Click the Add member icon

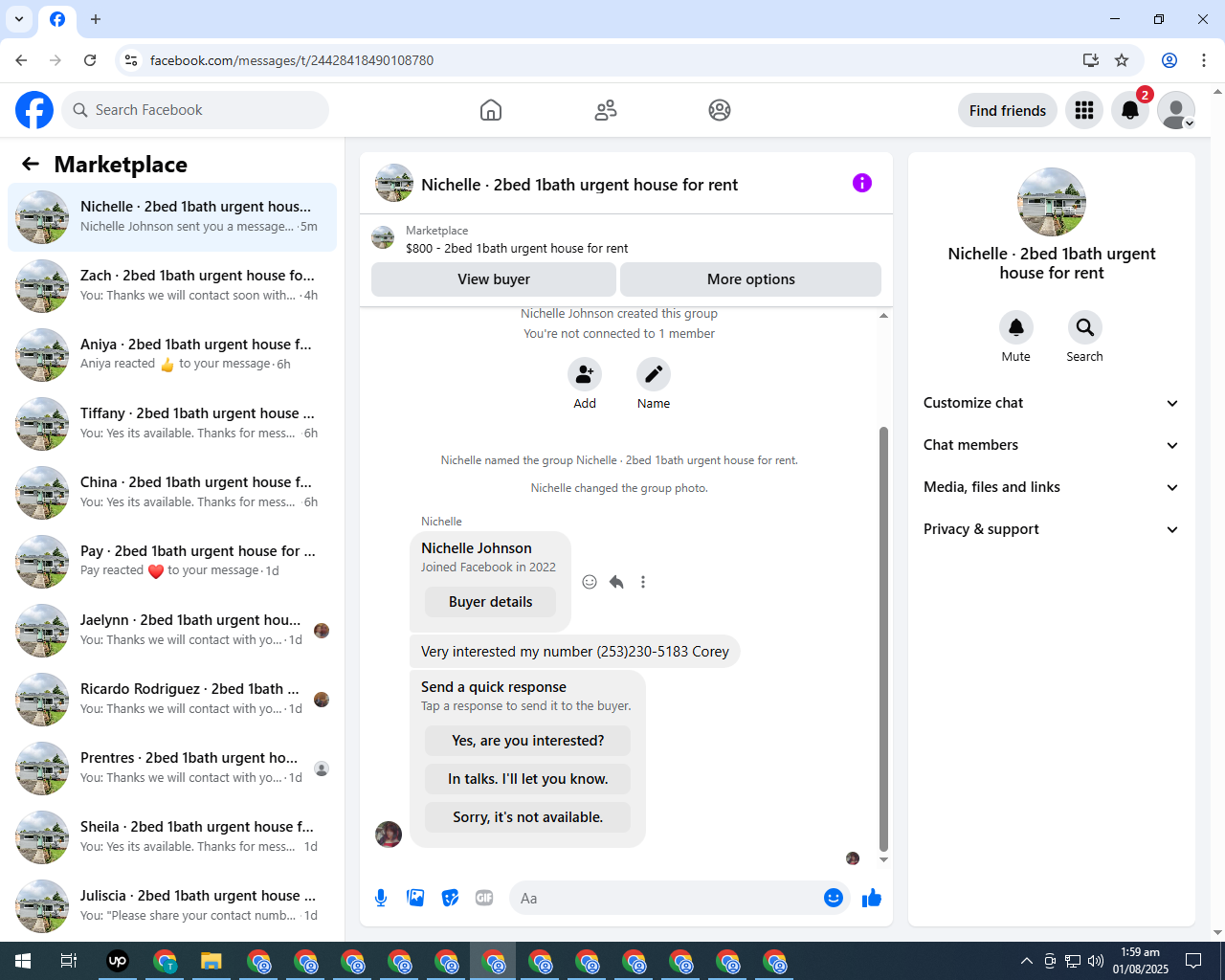585,374
